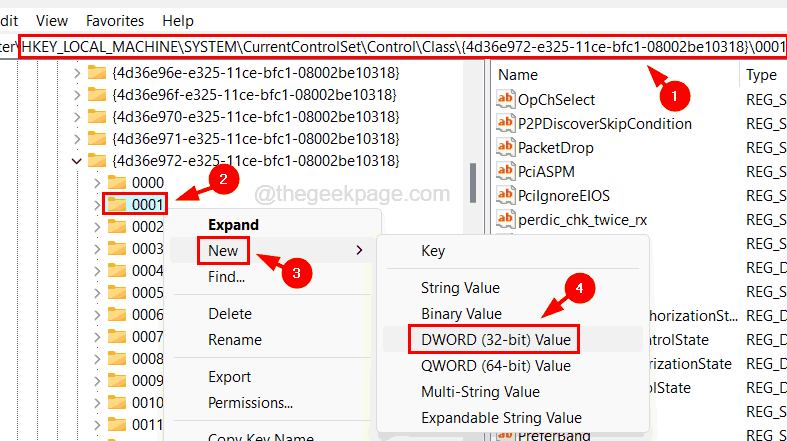This screenshot has height=441, width=787.
Task: Expand the {4d36e971-e325-11ce-bfc1-08002be10318} key
Action: 77,138
